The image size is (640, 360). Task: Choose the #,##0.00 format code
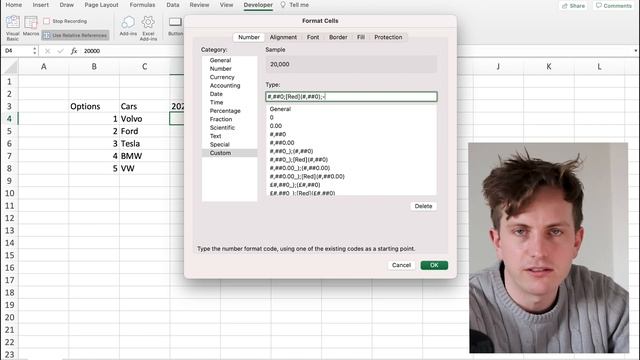point(351,143)
